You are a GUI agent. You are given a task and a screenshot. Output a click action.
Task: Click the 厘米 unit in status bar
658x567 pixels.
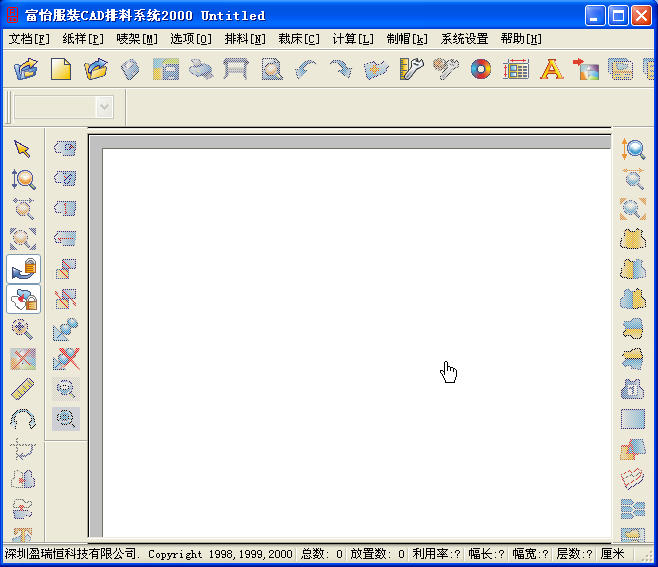(x=612, y=554)
